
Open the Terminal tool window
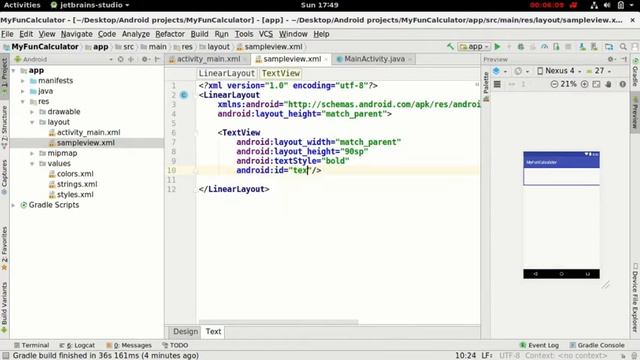[x=31, y=345]
